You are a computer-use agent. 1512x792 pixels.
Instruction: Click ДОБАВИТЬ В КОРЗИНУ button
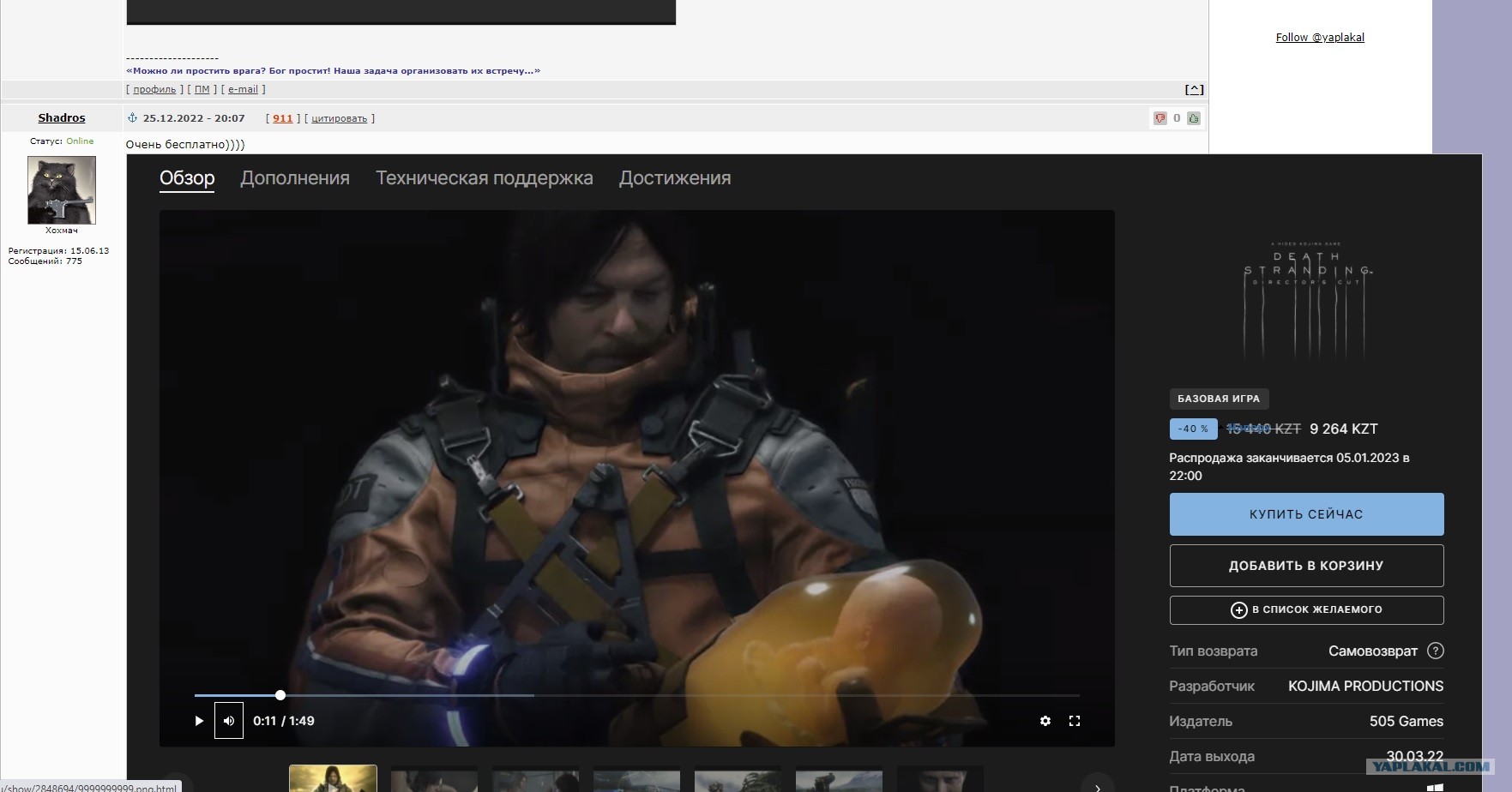pos(1306,566)
